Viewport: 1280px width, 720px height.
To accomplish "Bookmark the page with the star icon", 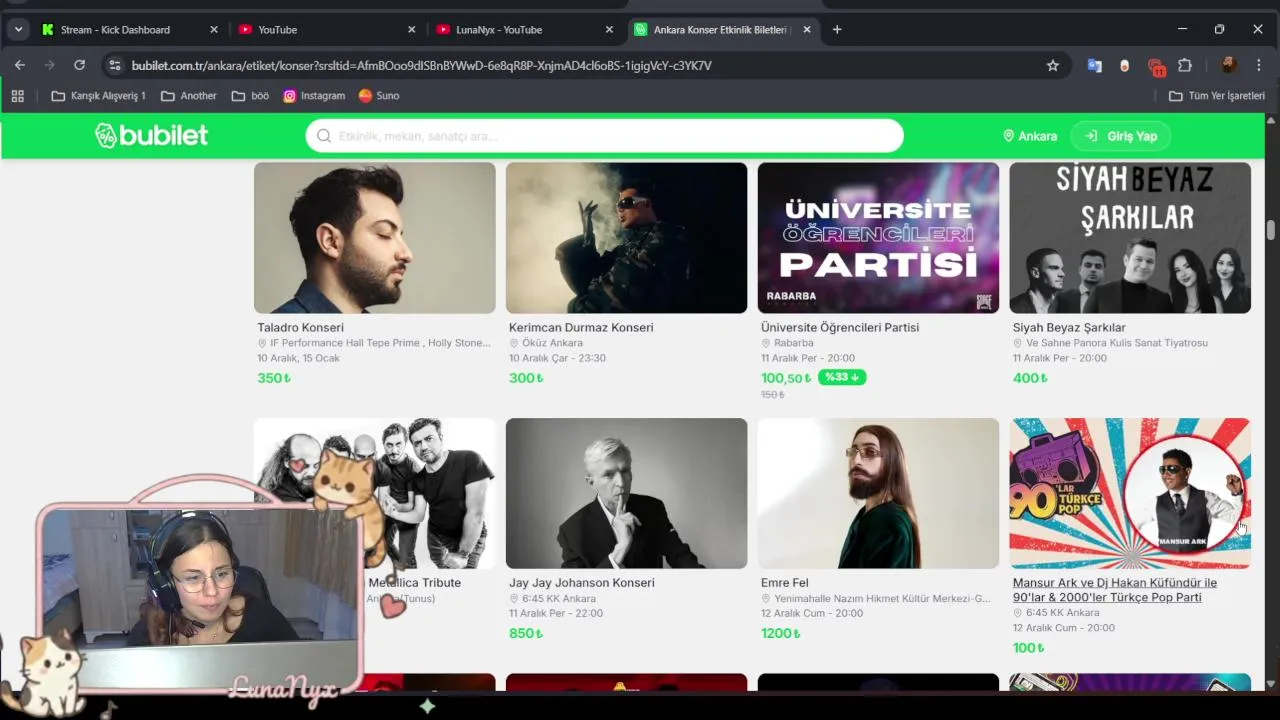I will click(1052, 65).
